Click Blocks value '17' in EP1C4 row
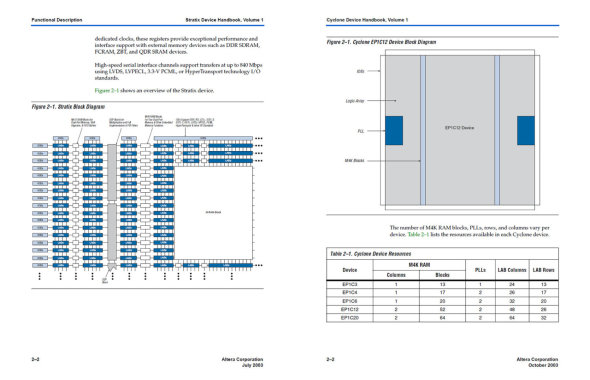 click(442, 292)
